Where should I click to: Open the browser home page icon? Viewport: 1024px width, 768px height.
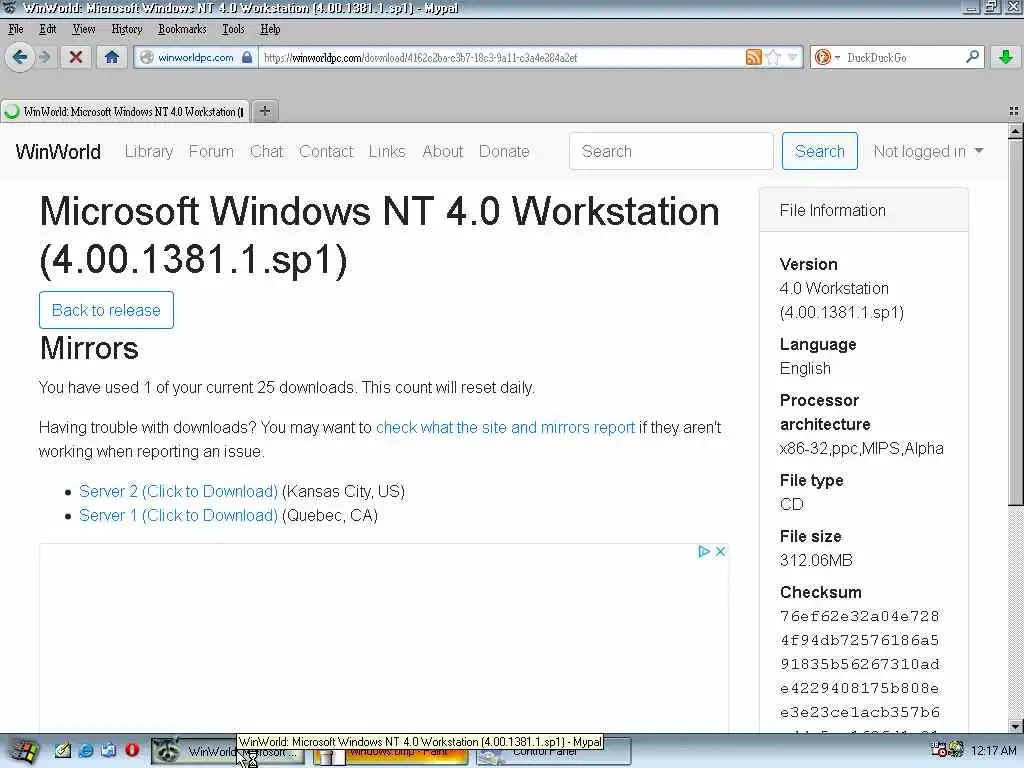[x=112, y=57]
